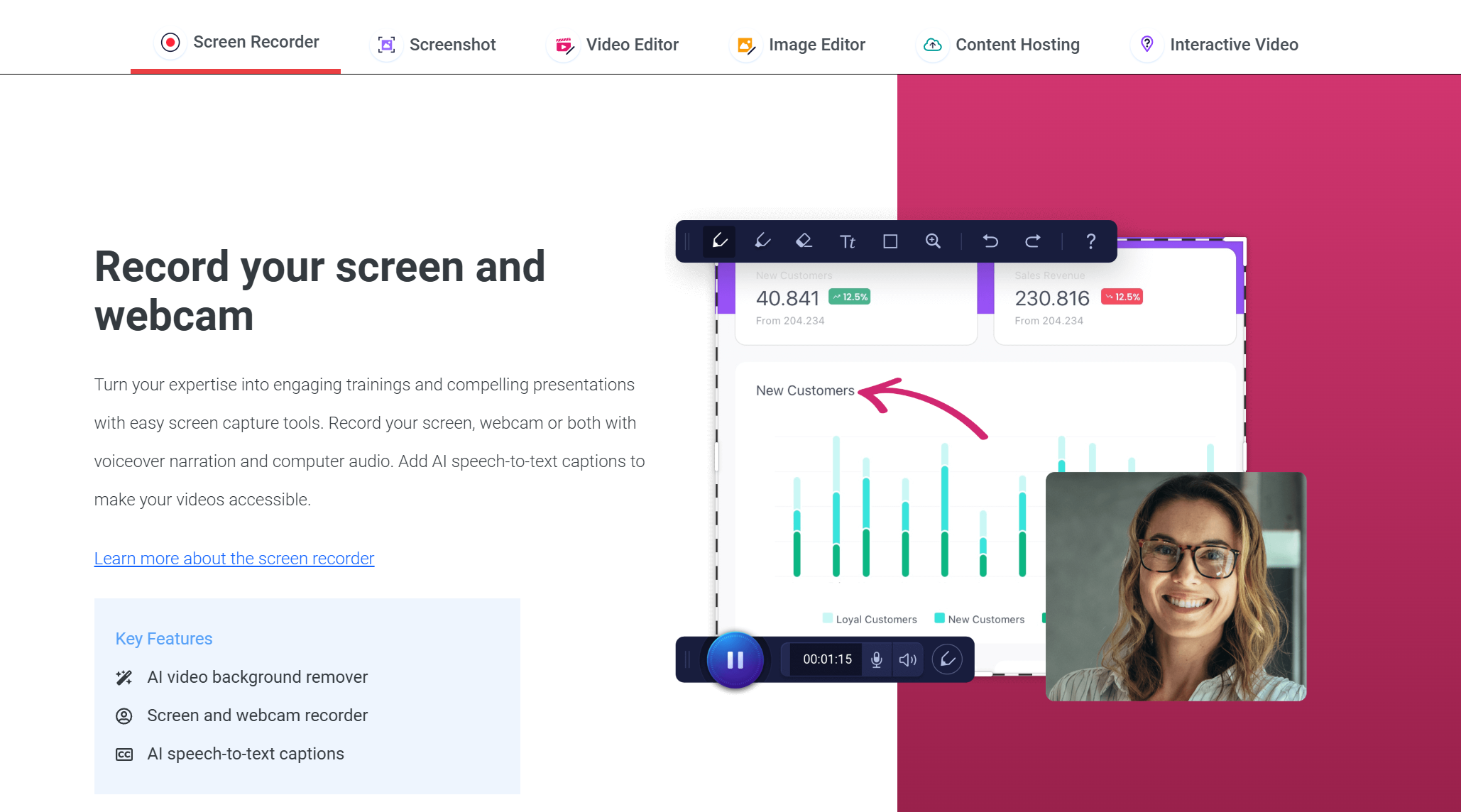1461x812 pixels.
Task: Pick the rectangle shape tool
Action: click(x=890, y=241)
